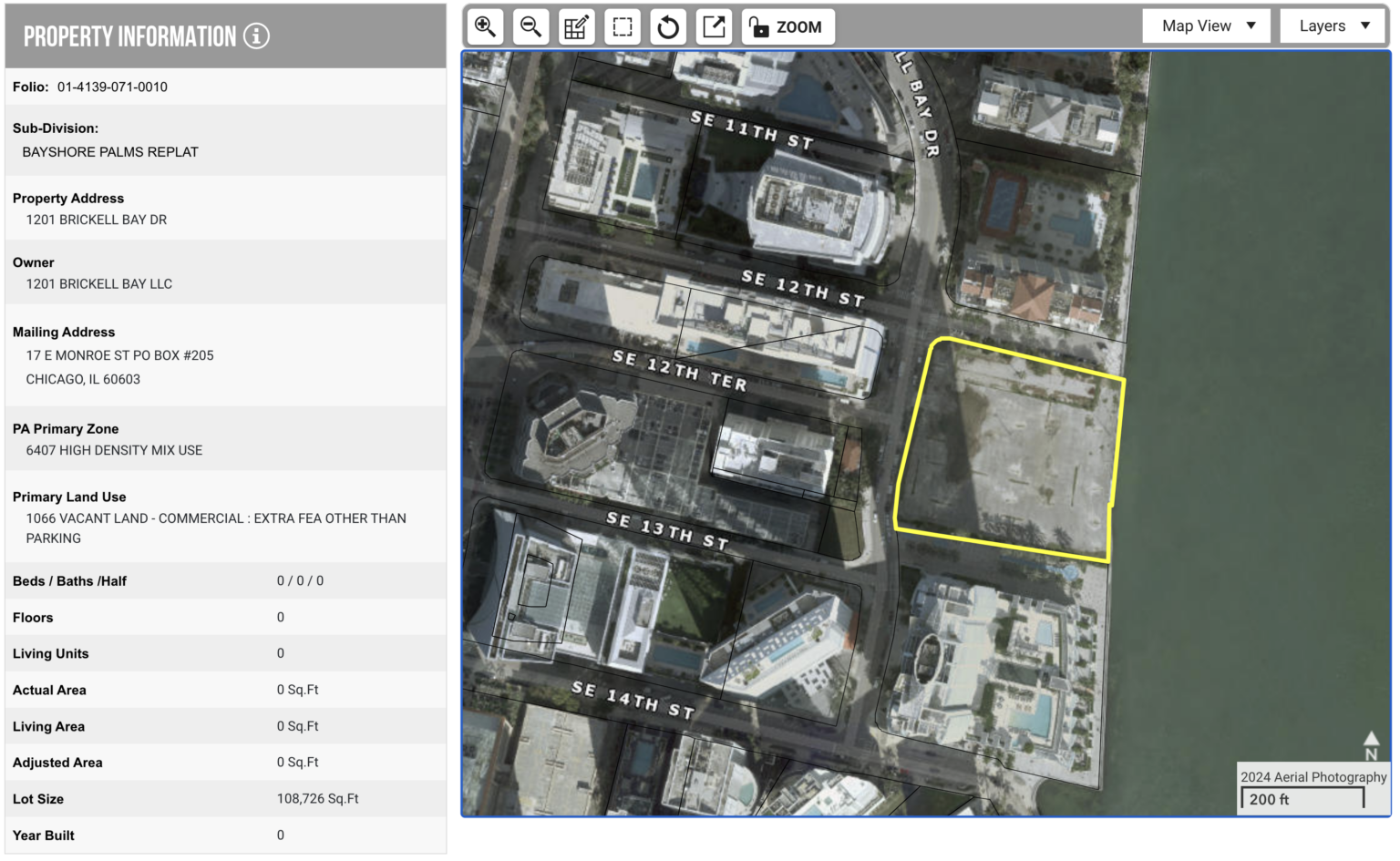1400x861 pixels.
Task: Open the grid edit measure tool
Action: click(x=576, y=27)
